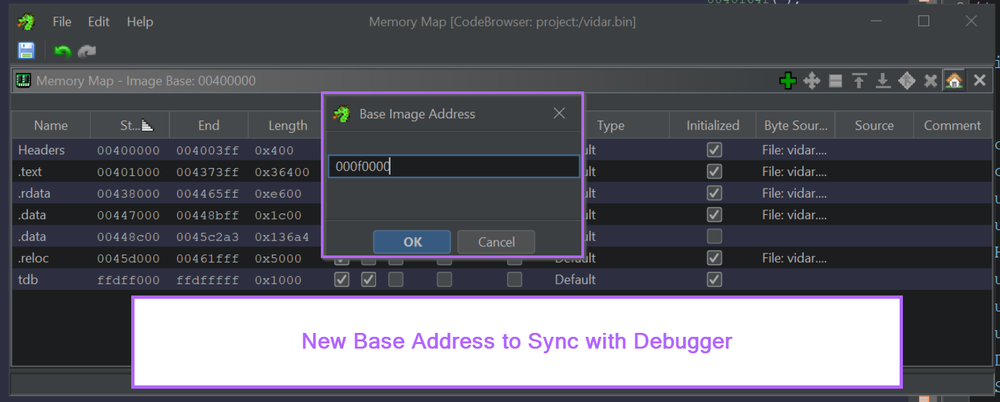Open the File menu
This screenshot has width=1000, height=402.
click(x=61, y=21)
